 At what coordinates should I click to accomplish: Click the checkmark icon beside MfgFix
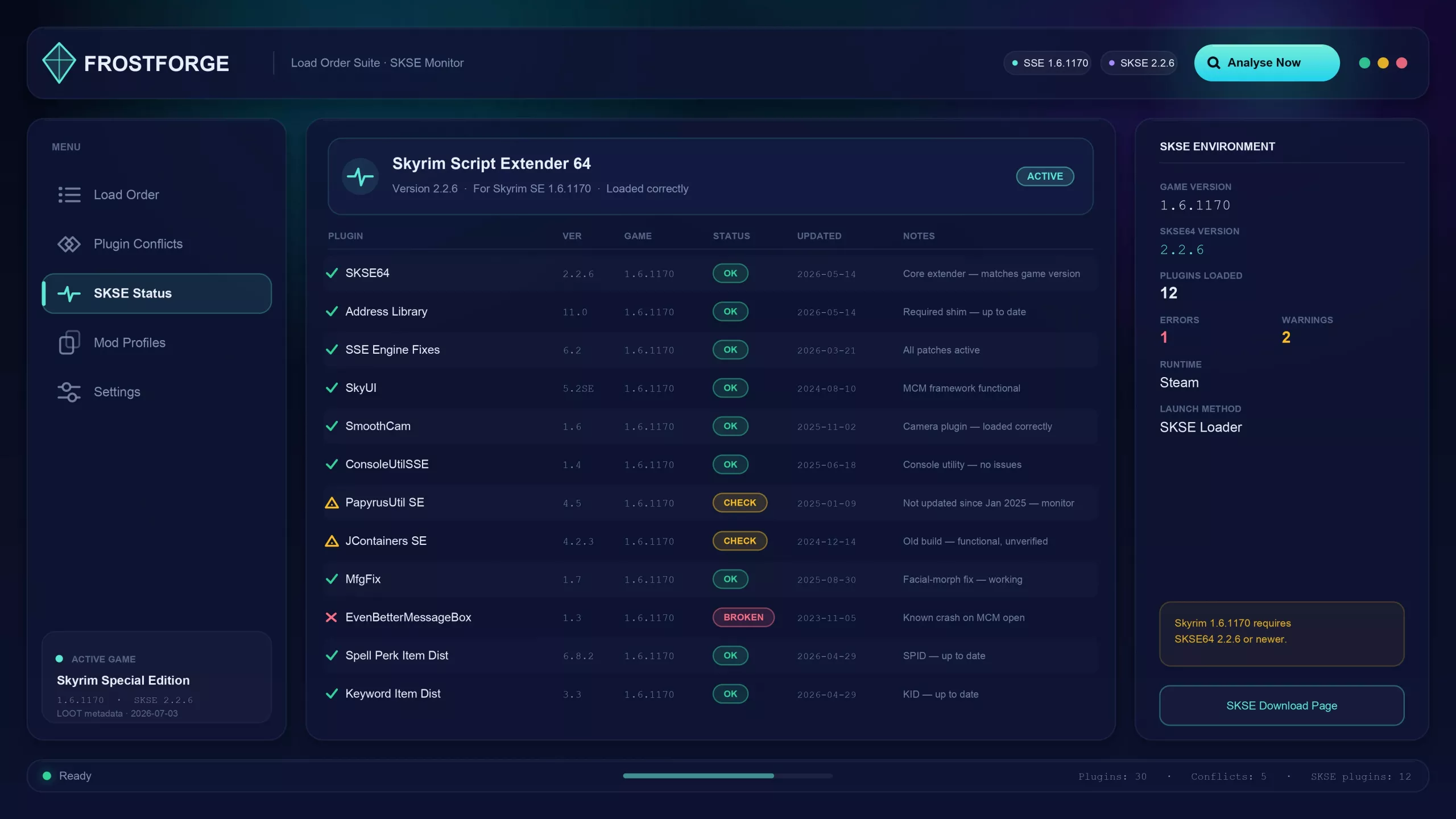(332, 579)
